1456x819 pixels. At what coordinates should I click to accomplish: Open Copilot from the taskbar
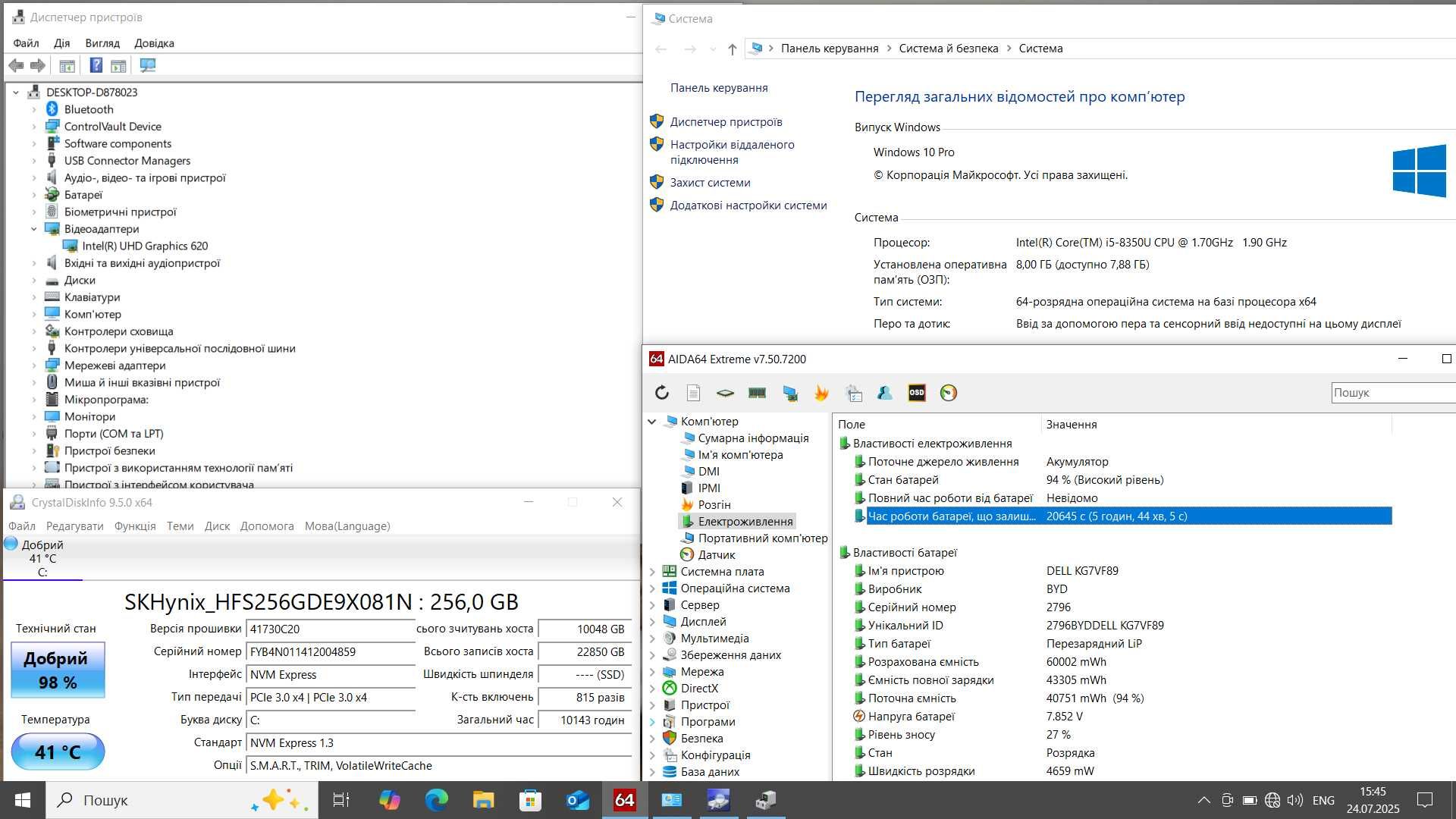click(x=390, y=800)
